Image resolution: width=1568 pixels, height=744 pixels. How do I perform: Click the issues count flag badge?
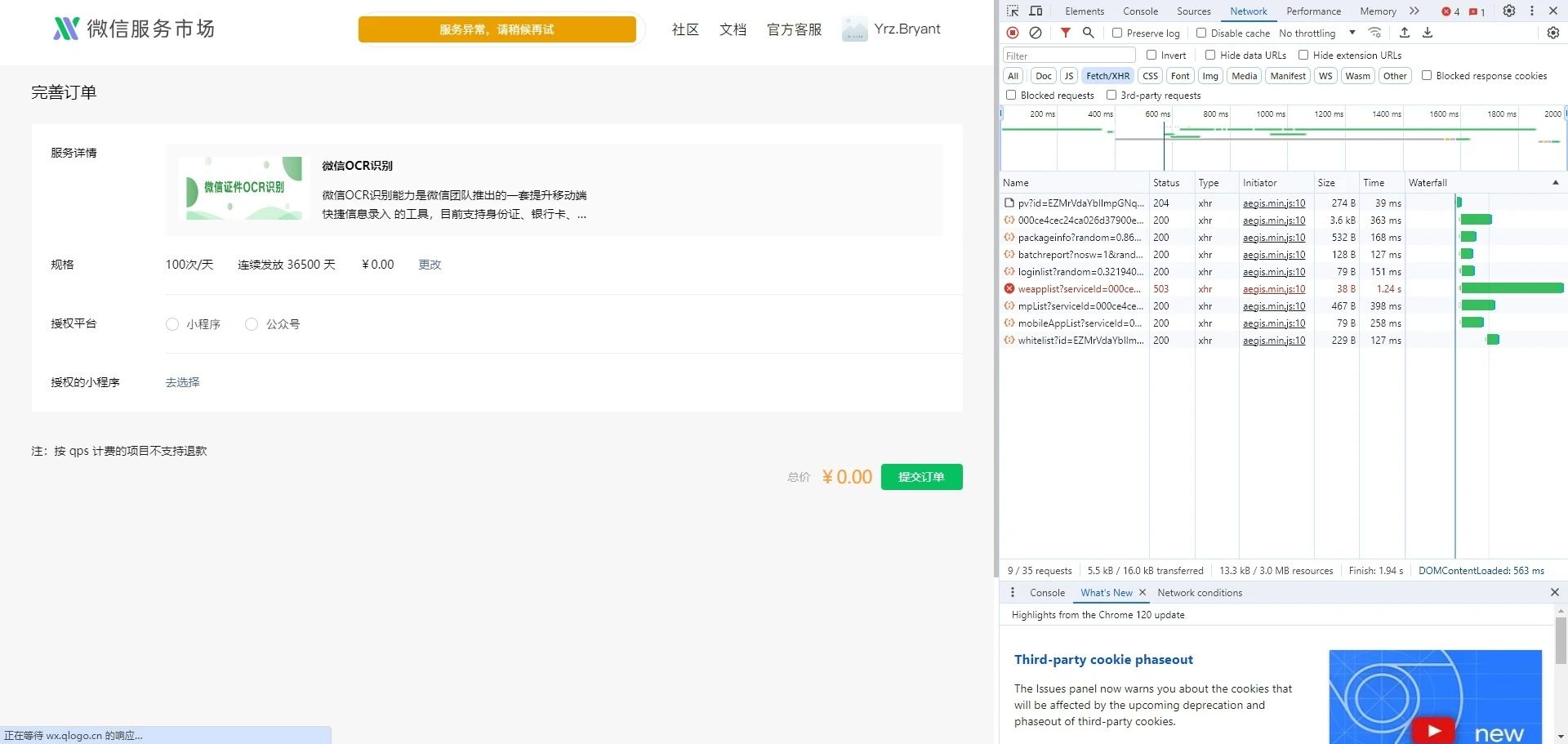click(1477, 11)
